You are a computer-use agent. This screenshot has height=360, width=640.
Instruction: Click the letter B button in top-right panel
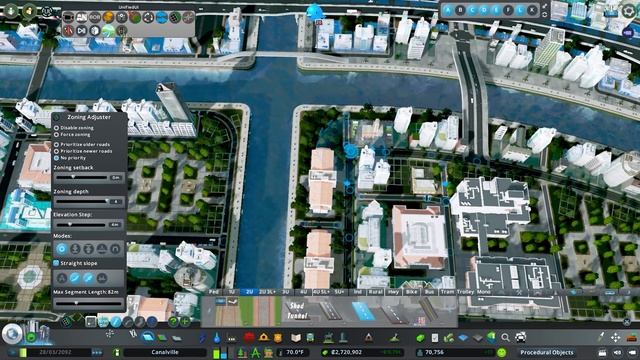coord(460,10)
